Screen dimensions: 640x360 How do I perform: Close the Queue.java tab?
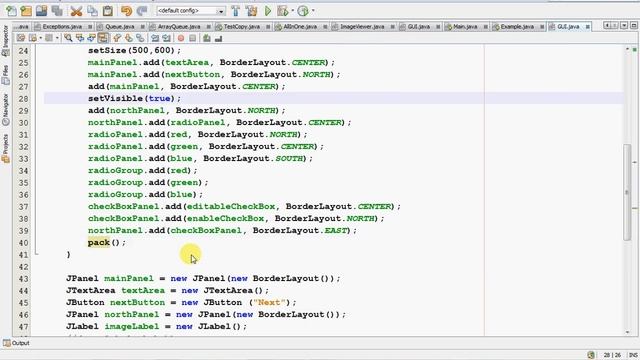142,27
